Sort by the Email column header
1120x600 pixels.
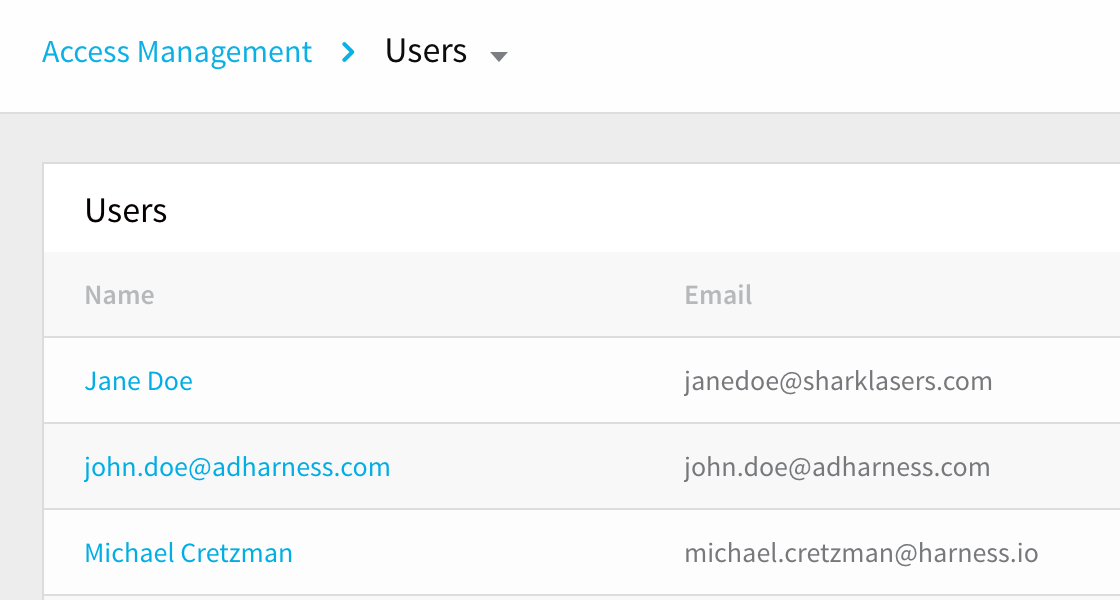(x=718, y=295)
